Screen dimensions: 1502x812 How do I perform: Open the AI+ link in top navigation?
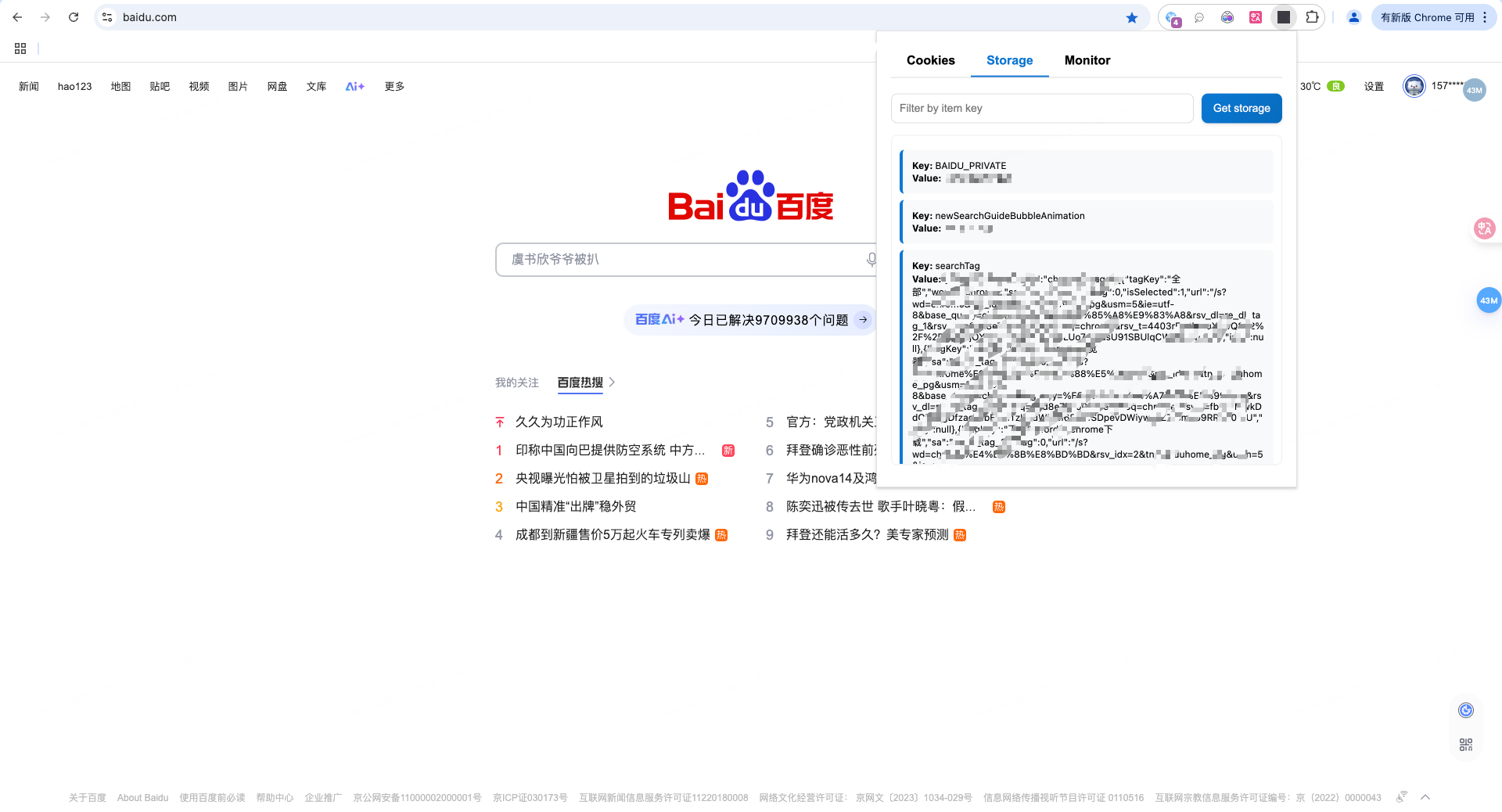tap(355, 87)
